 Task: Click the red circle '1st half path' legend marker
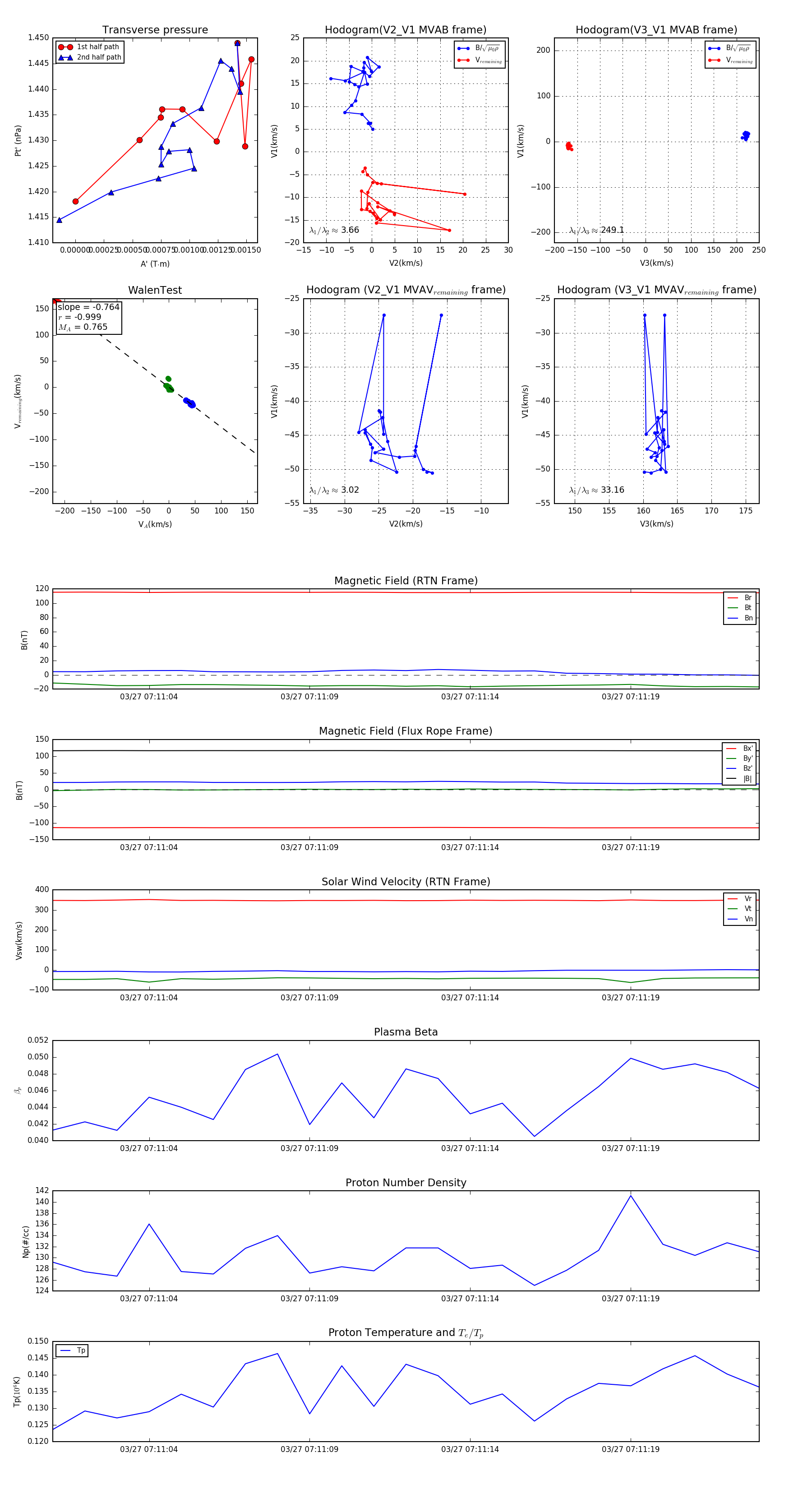(65, 47)
